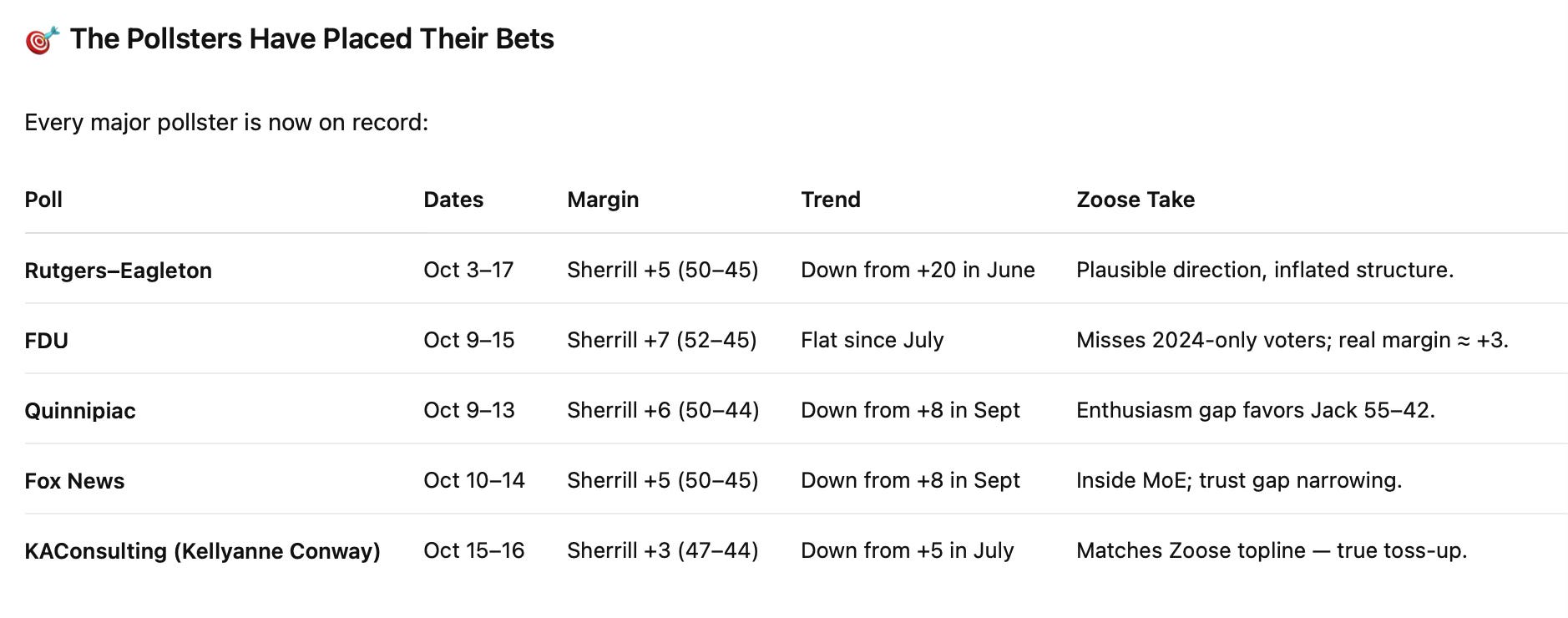This screenshot has height=618, width=1568.
Task: Click Matches Zoose topline true toss-up text
Action: tap(1272, 550)
